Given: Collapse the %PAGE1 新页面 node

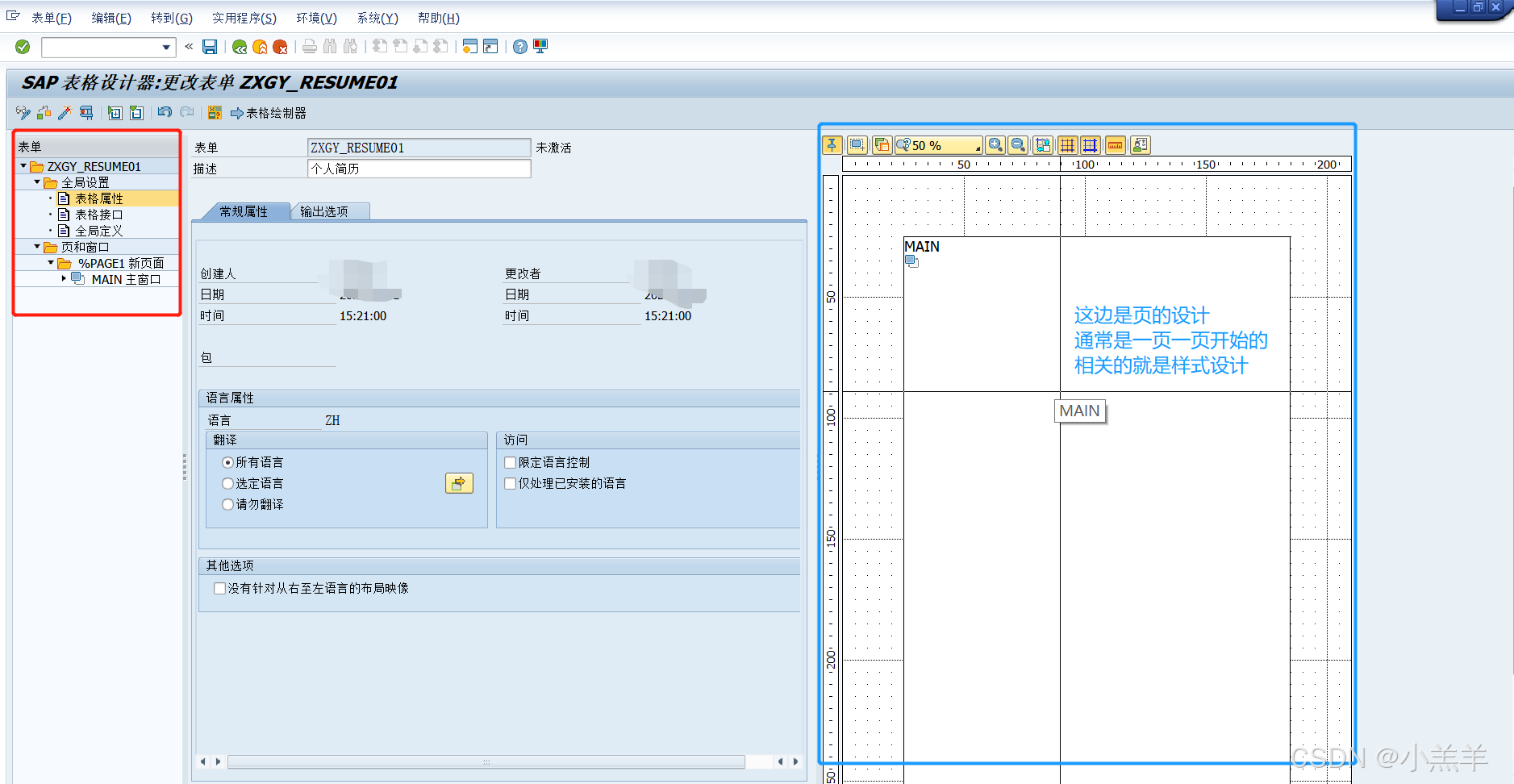Looking at the screenshot, I should click(x=51, y=263).
